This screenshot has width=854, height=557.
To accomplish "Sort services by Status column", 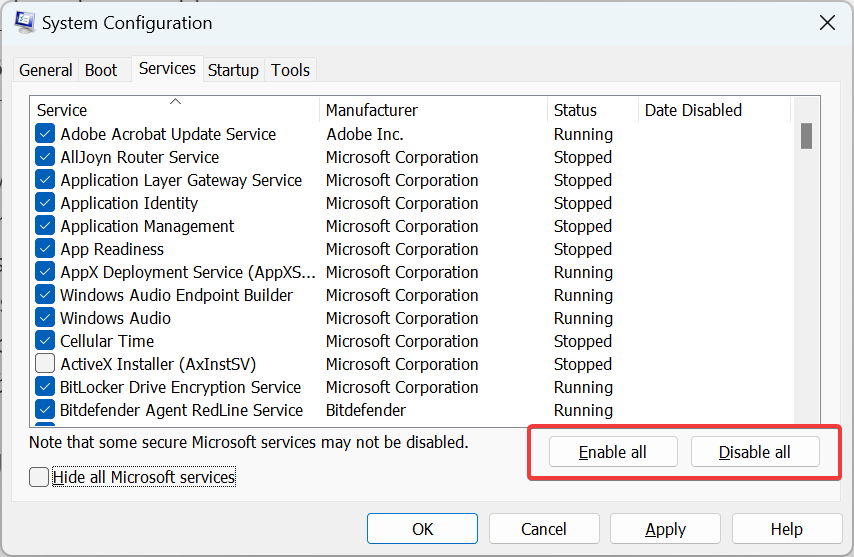I will [592, 110].
